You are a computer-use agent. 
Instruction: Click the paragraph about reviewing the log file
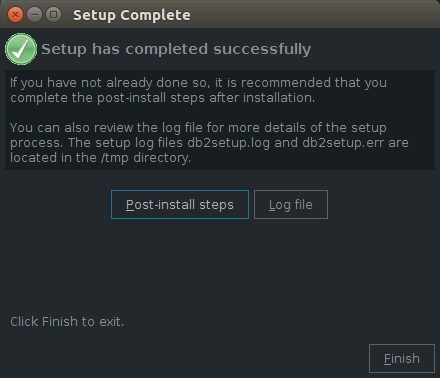point(209,143)
